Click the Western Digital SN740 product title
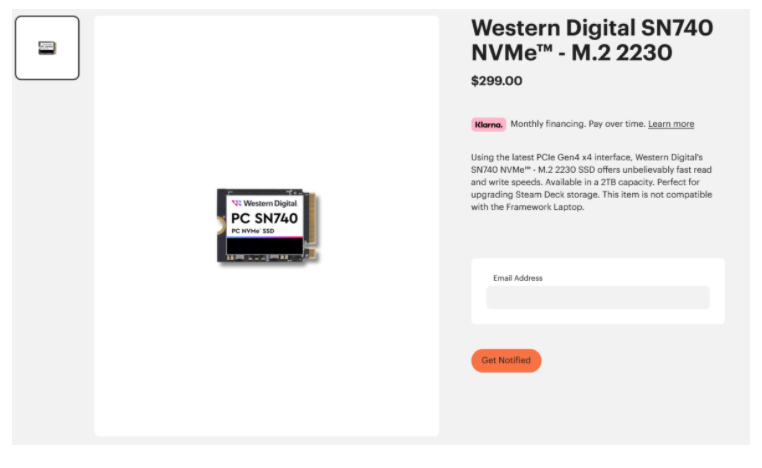The height and width of the screenshot is (468, 762). [x=592, y=40]
